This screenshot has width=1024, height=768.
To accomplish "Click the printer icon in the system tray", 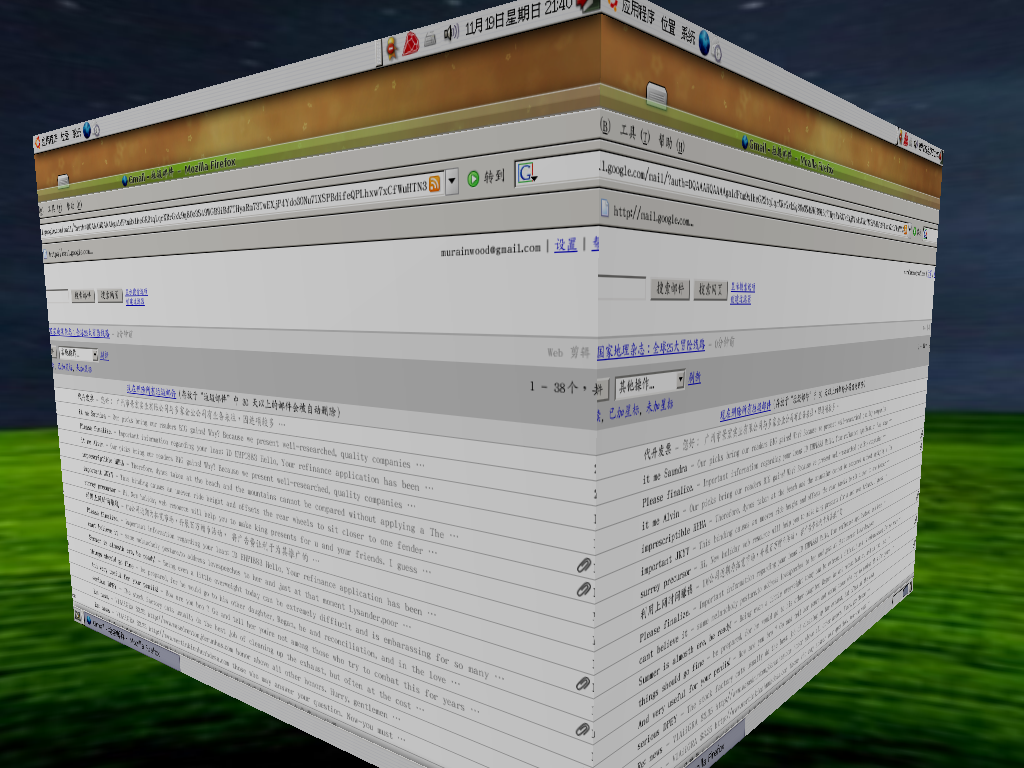I will click(x=430, y=39).
